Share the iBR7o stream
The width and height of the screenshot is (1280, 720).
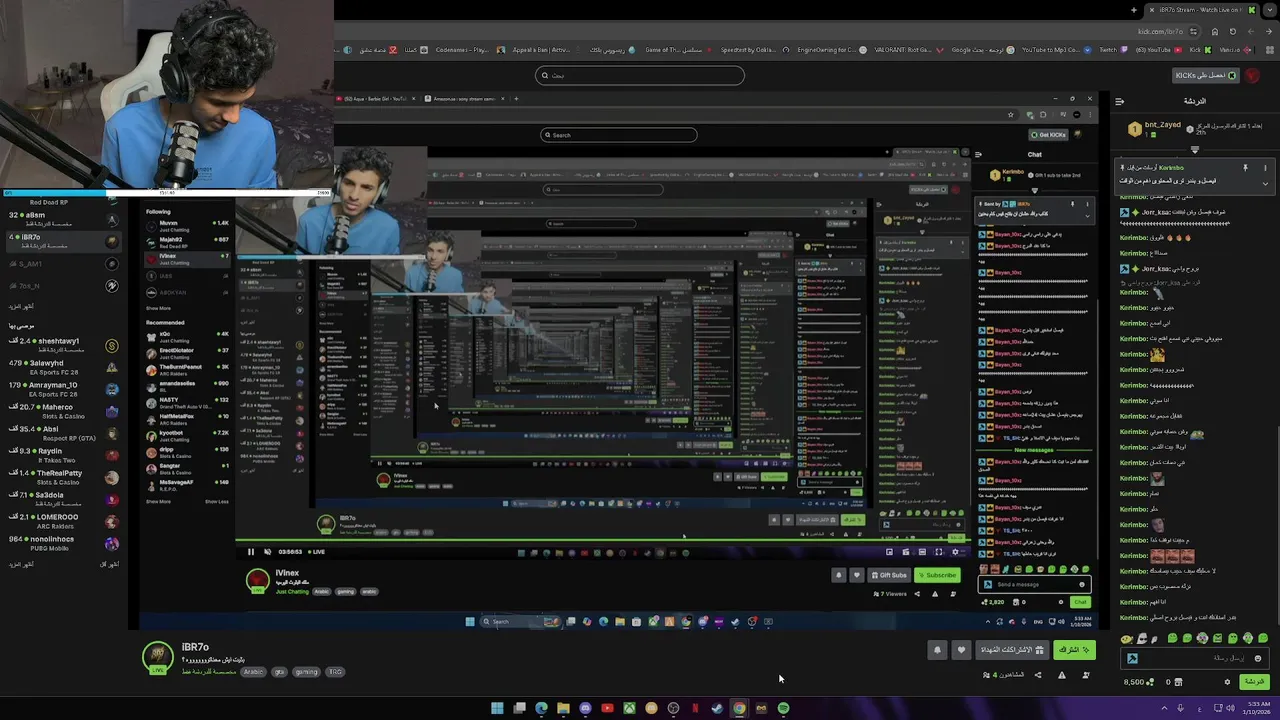(1038, 675)
